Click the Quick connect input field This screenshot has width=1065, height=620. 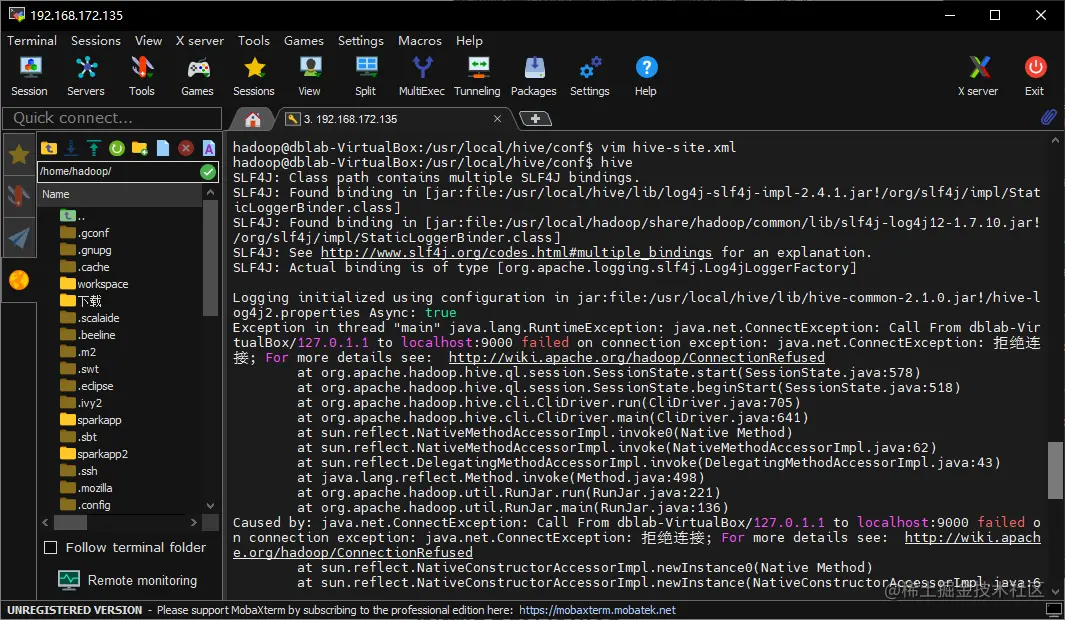pos(112,118)
